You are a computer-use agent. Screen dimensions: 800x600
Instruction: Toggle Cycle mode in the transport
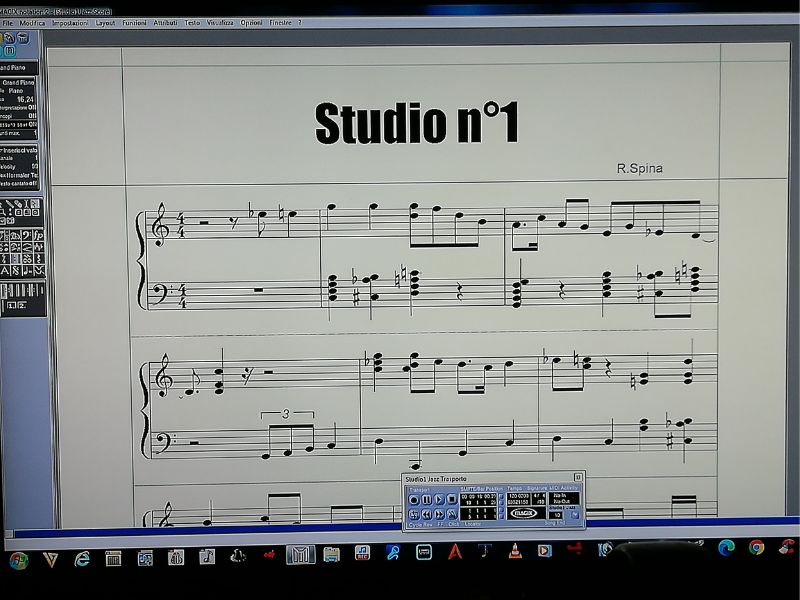click(414, 514)
